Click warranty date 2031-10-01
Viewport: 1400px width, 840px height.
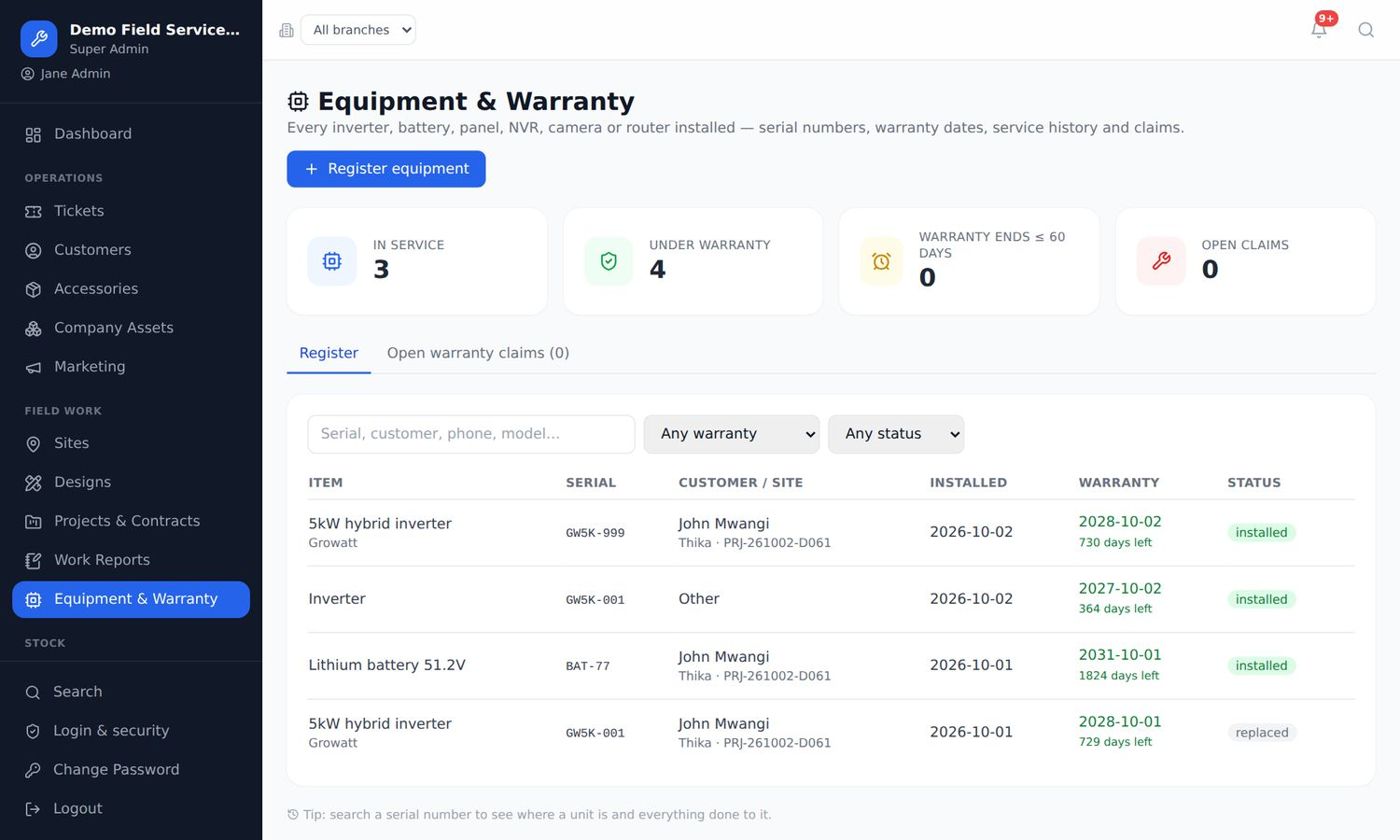coord(1120,655)
